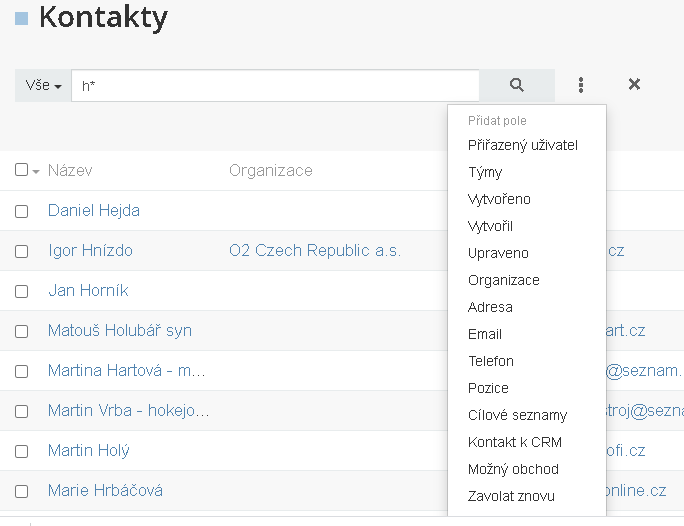Open the Igor Hnízdo contact link
The height and width of the screenshot is (526, 684).
coord(90,251)
